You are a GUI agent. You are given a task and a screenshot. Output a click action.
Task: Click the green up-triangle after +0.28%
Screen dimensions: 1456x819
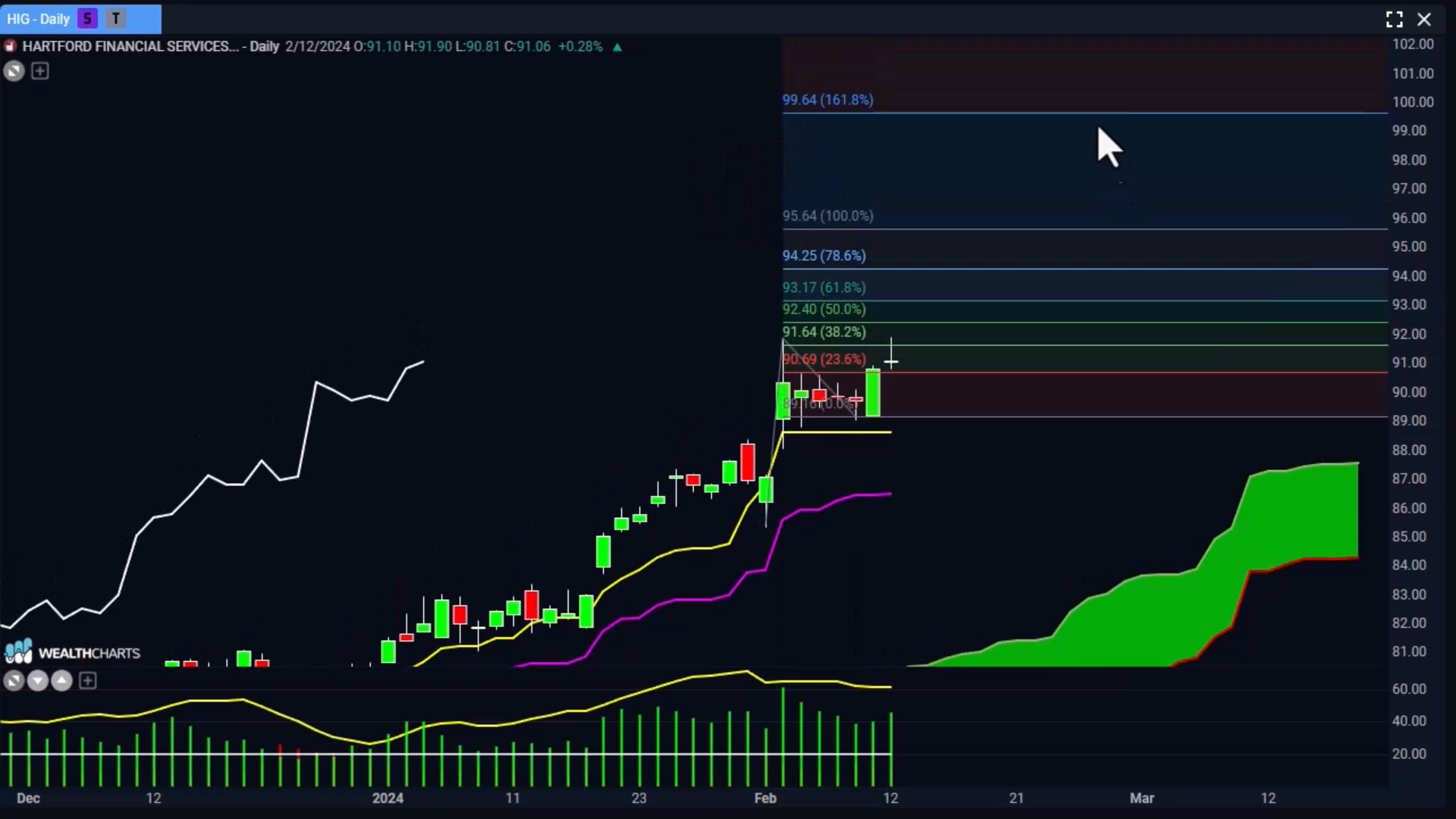tap(617, 47)
